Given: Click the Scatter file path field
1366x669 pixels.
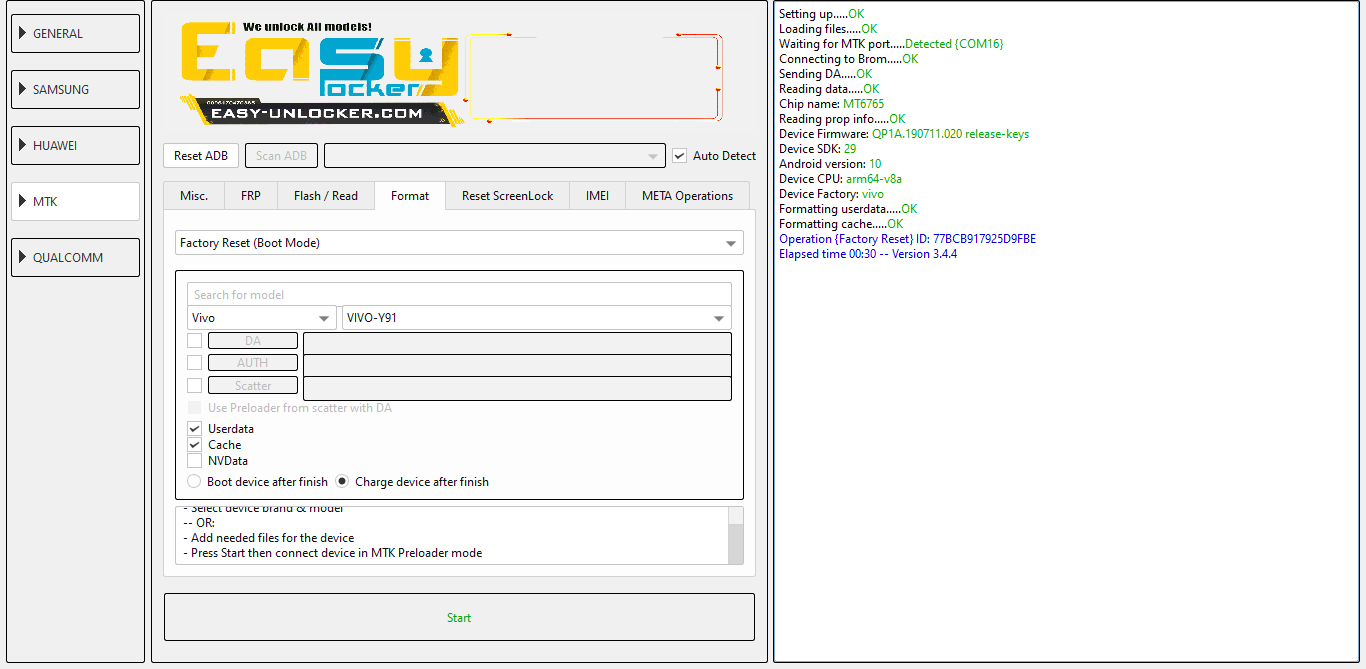Looking at the screenshot, I should pos(517,388).
